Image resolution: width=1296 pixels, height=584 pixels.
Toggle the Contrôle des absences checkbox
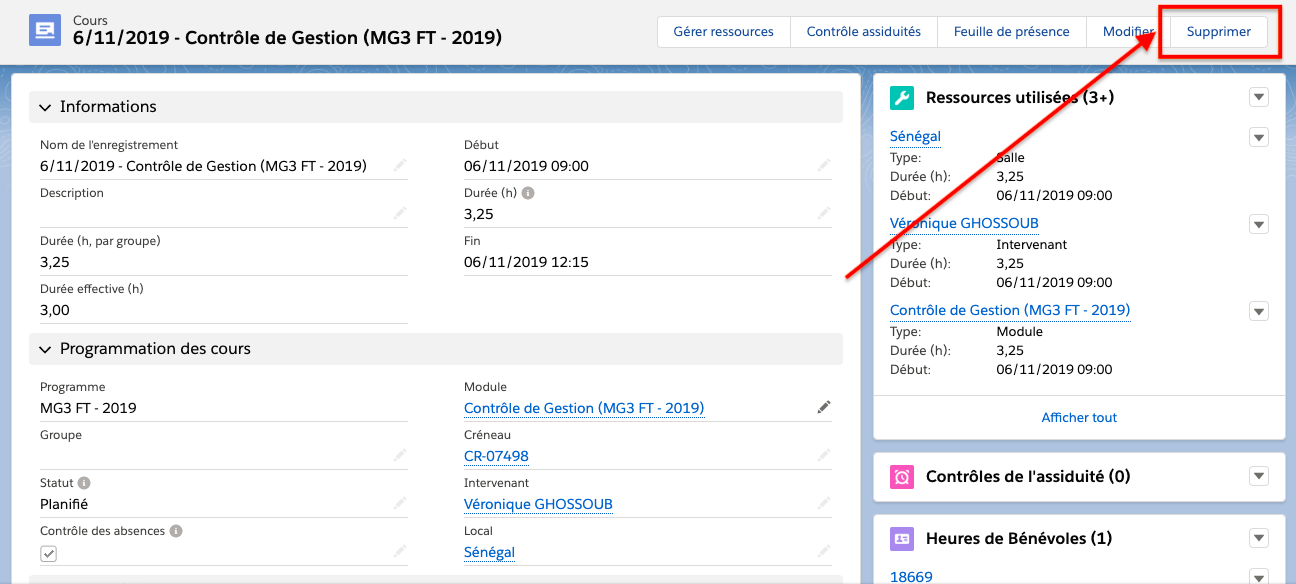coord(49,553)
